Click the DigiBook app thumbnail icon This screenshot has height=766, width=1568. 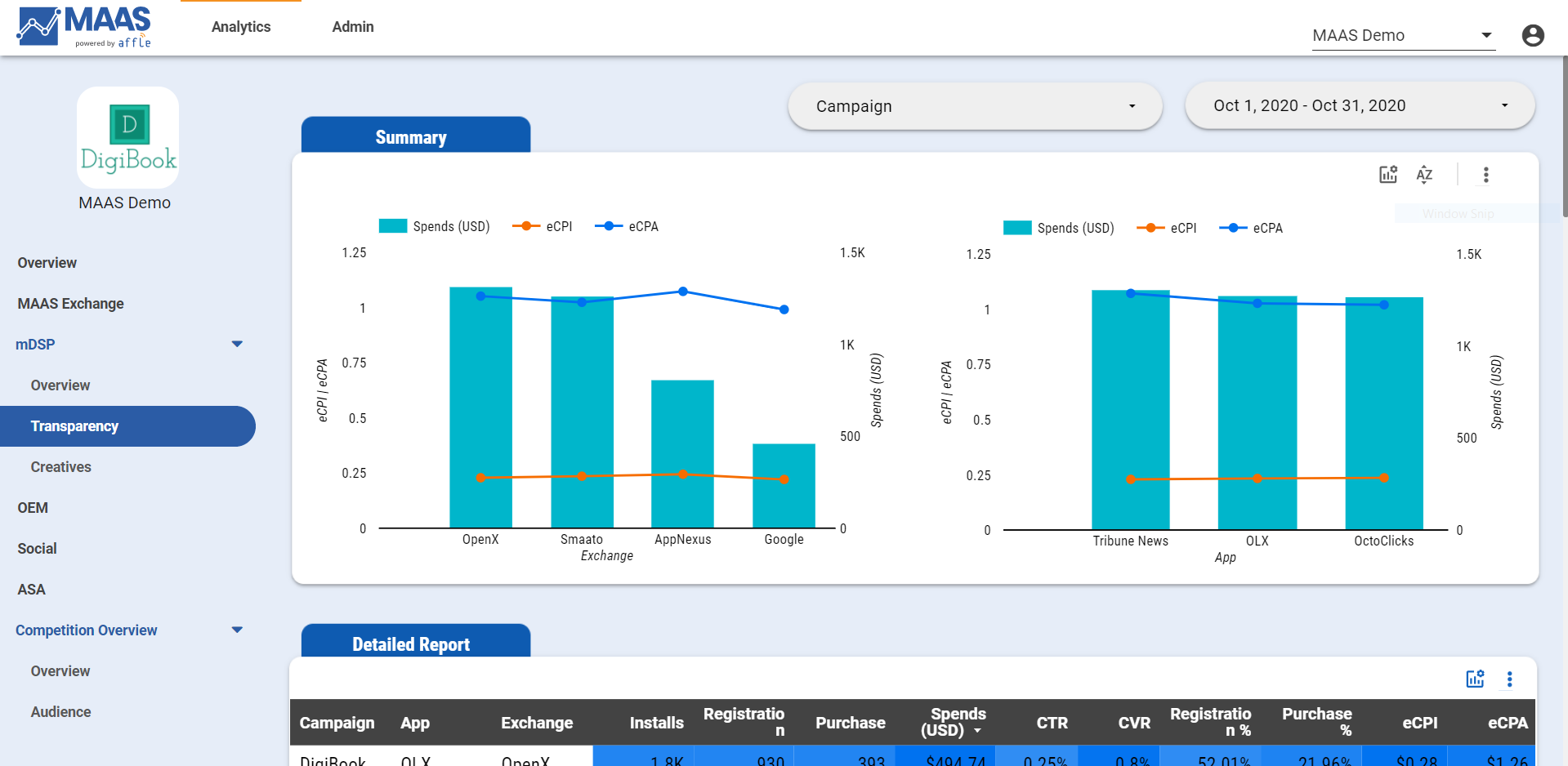pyautogui.click(x=127, y=137)
